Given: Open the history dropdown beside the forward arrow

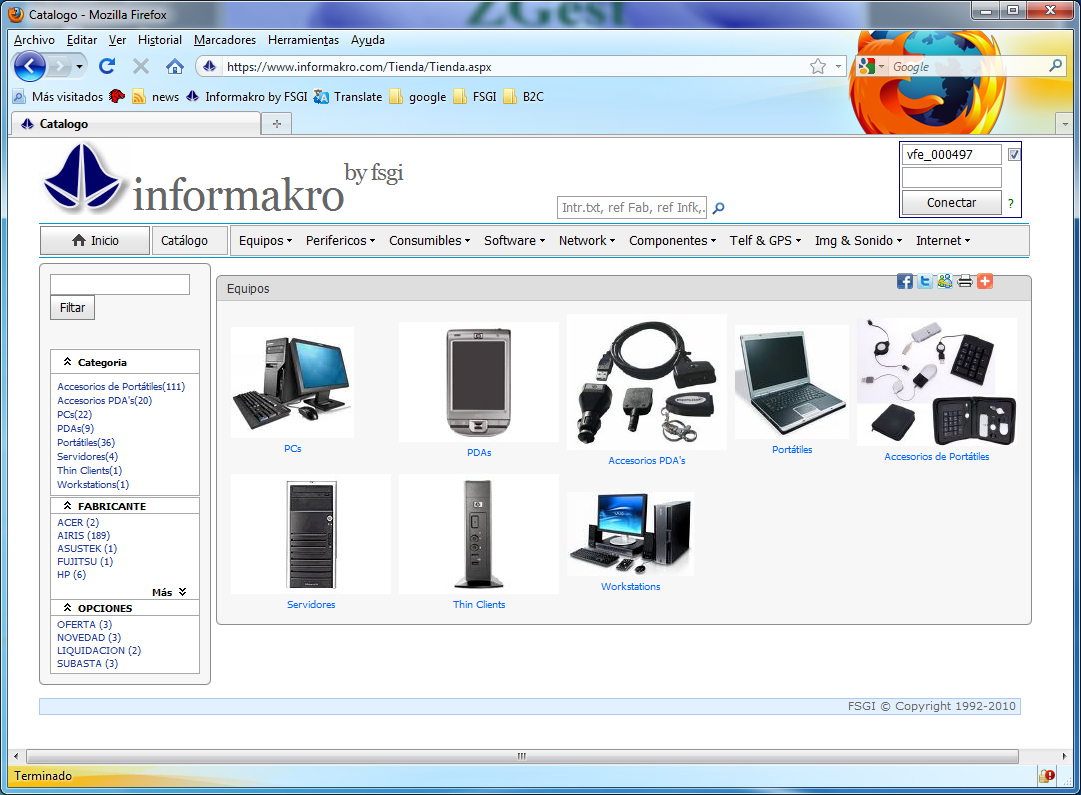Looking at the screenshot, I should click(79, 67).
